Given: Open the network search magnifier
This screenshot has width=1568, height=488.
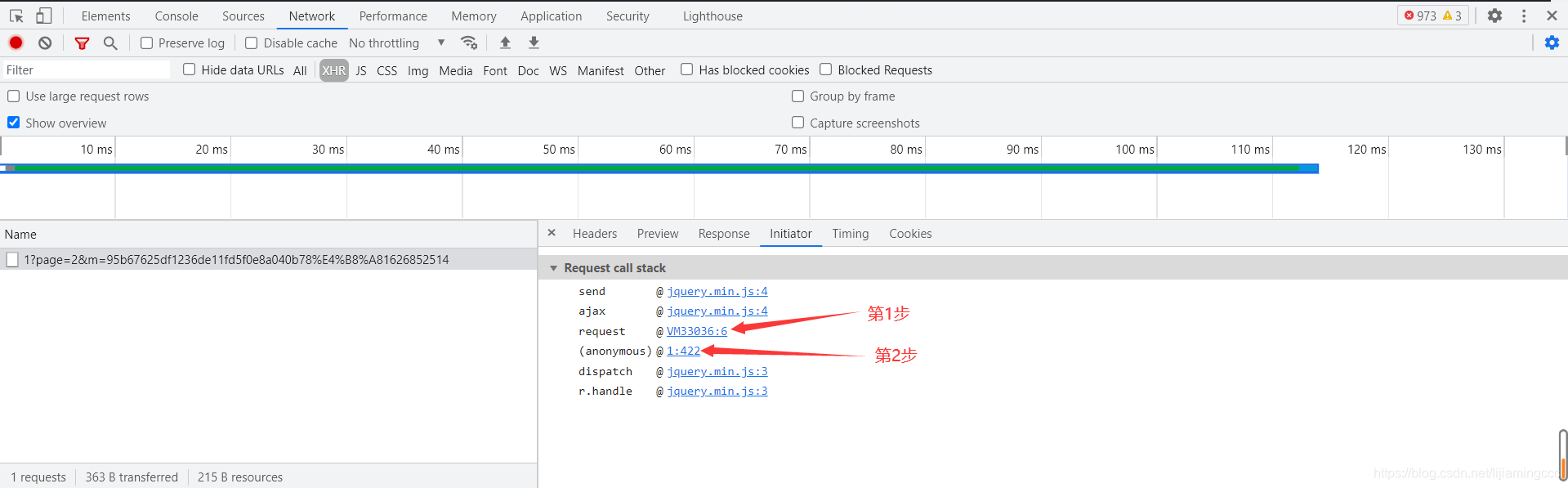Looking at the screenshot, I should tap(110, 43).
